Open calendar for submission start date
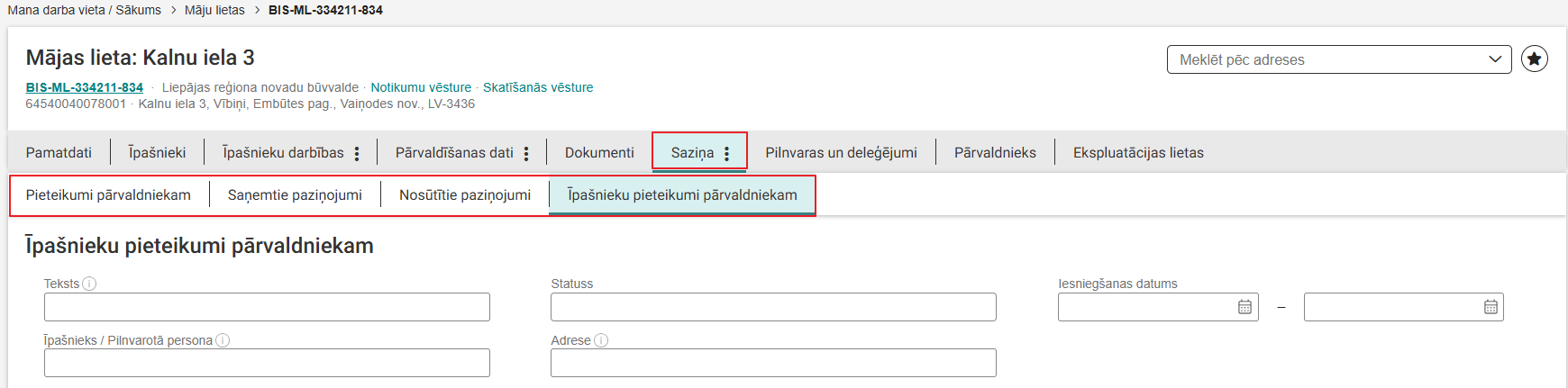 click(1244, 307)
